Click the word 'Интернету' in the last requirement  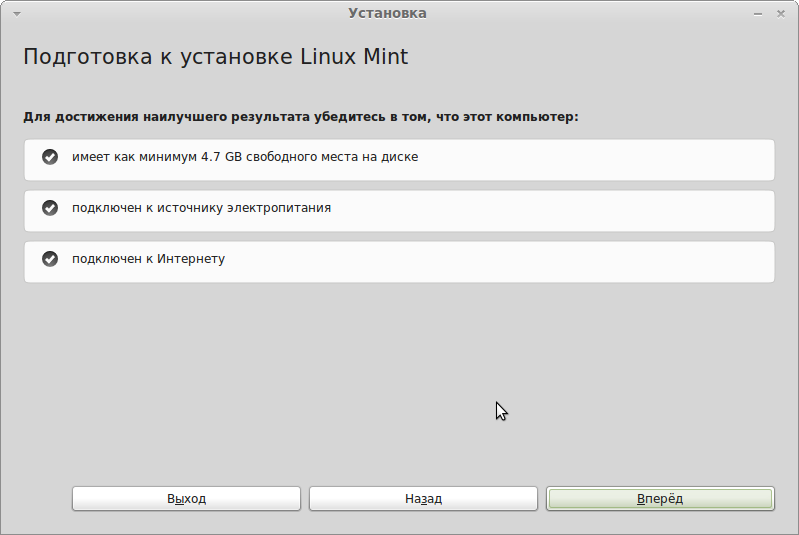[x=191, y=259]
